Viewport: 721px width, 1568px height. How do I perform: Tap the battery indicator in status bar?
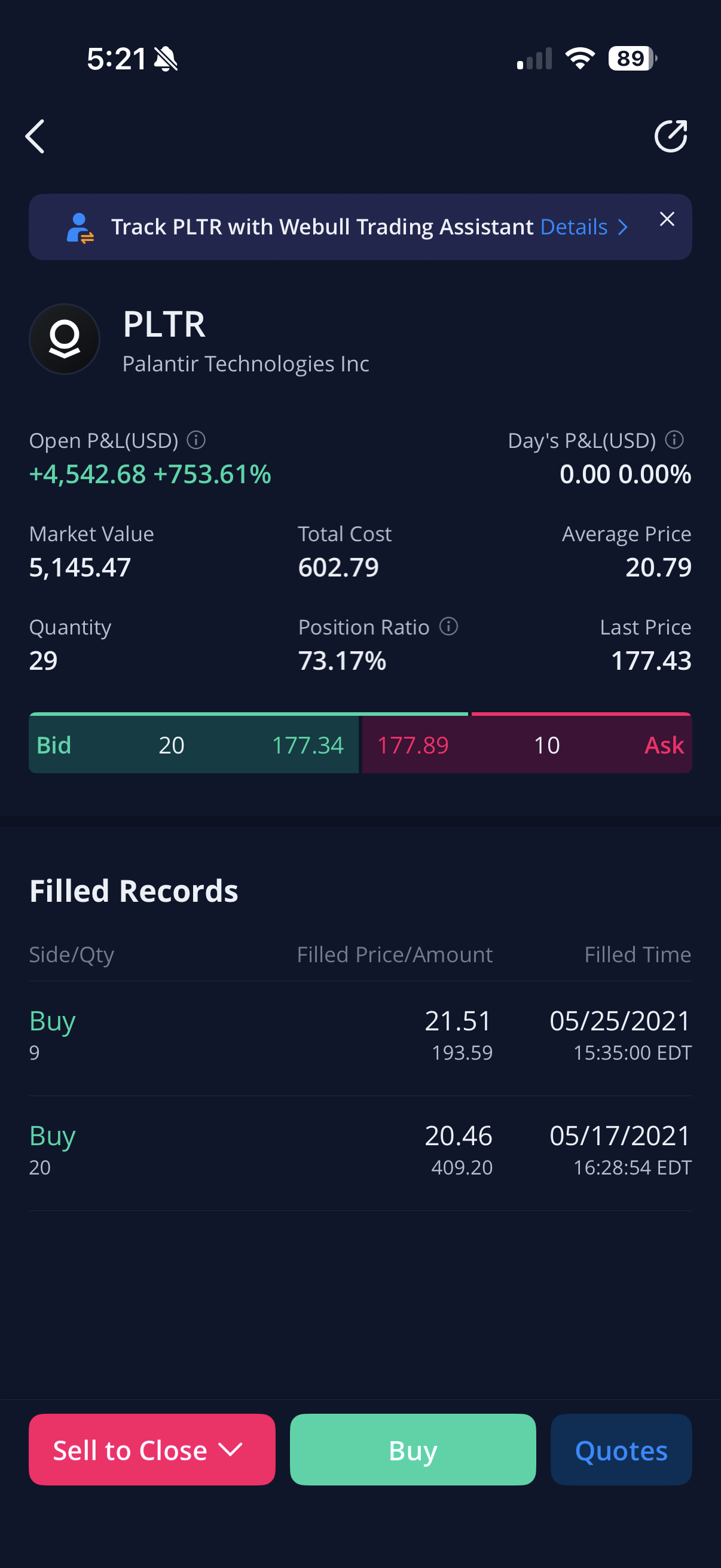point(632,59)
